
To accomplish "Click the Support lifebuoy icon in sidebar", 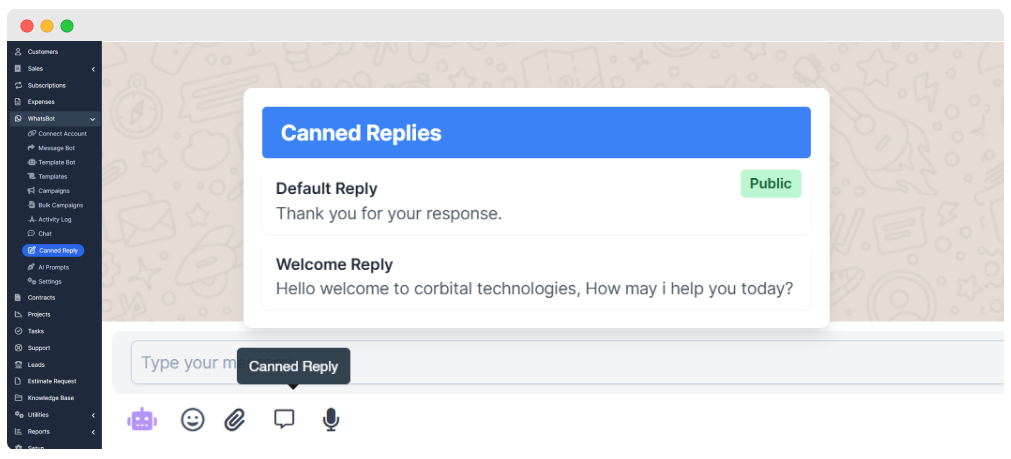I will pyautogui.click(x=18, y=348).
